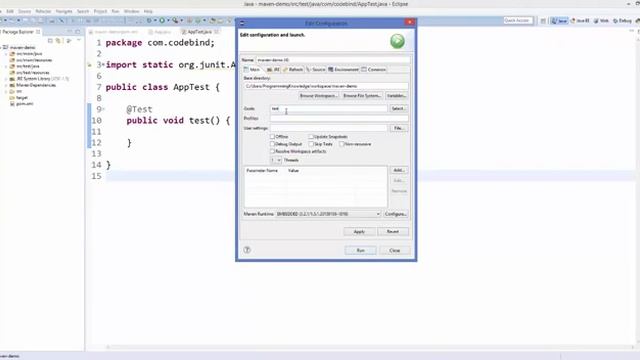The image size is (640, 360).
Task: Click the Apply button
Action: coord(359,232)
